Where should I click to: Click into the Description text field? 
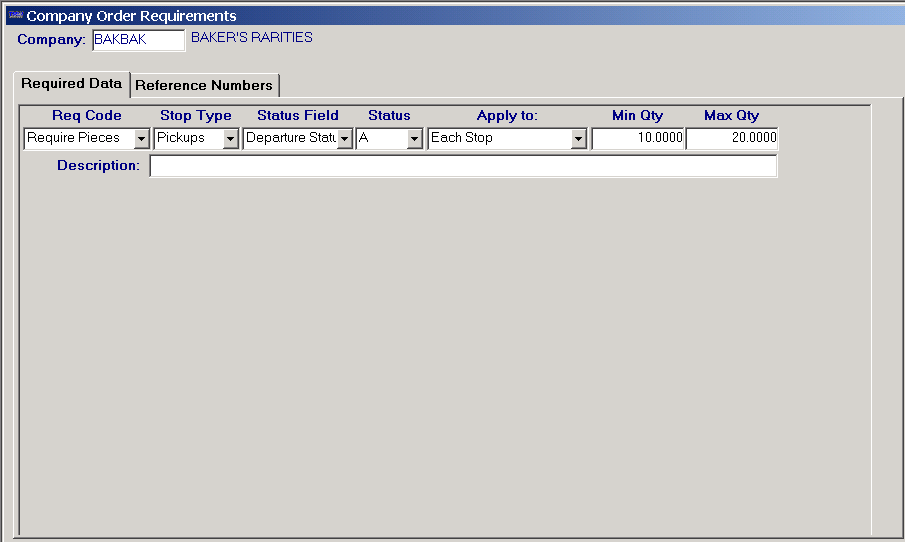pos(463,166)
